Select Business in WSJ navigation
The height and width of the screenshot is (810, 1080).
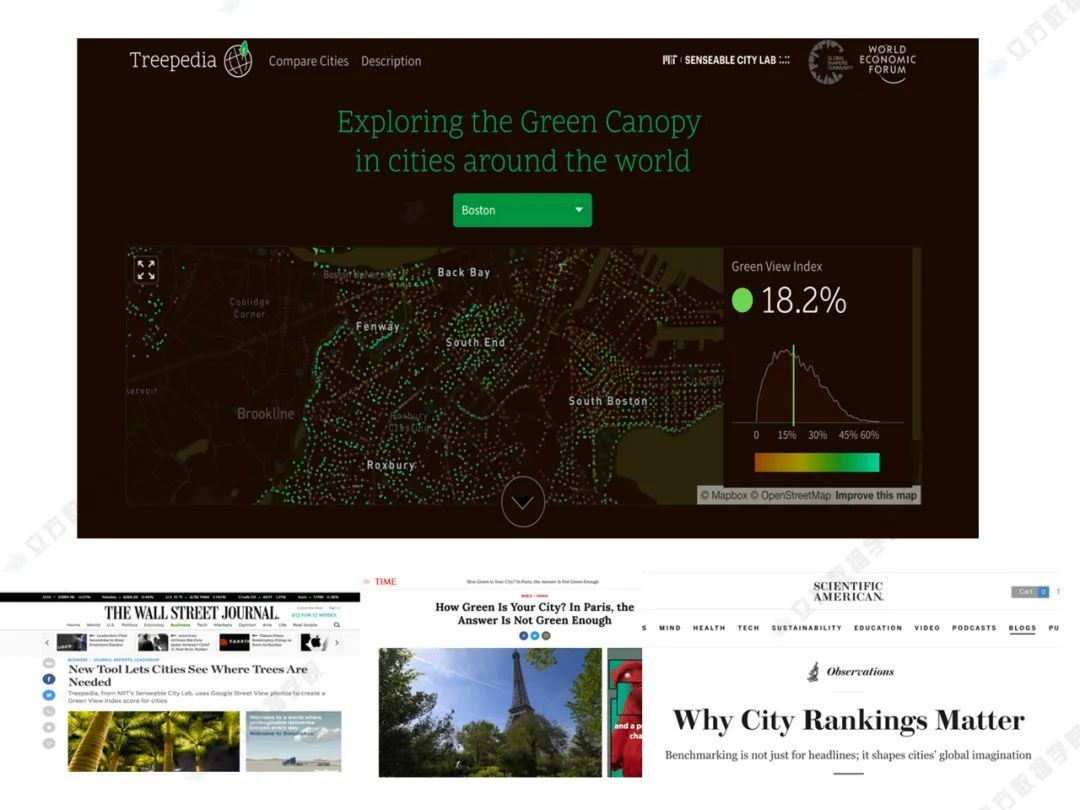(180, 625)
